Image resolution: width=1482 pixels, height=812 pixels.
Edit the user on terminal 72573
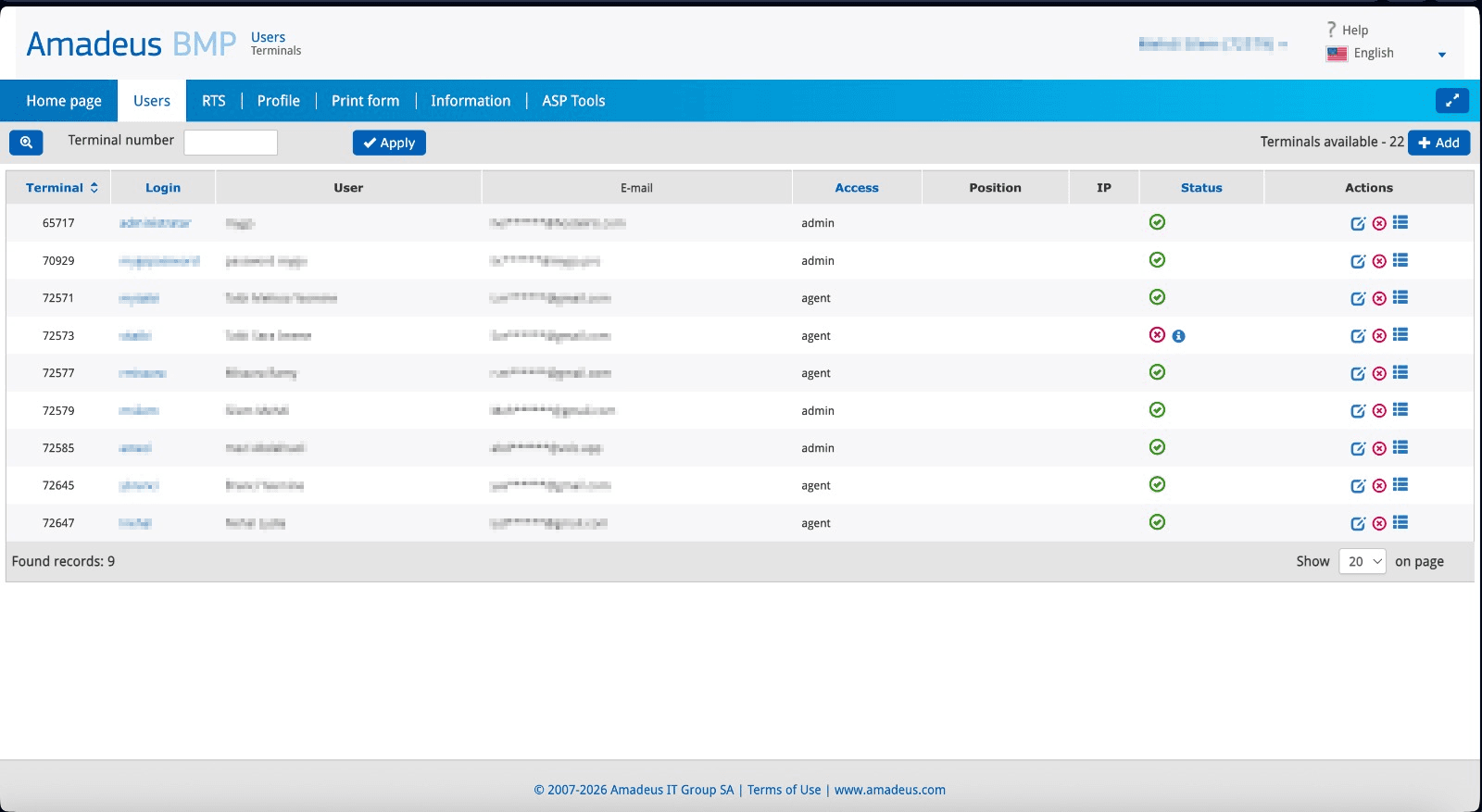[x=1358, y=336]
